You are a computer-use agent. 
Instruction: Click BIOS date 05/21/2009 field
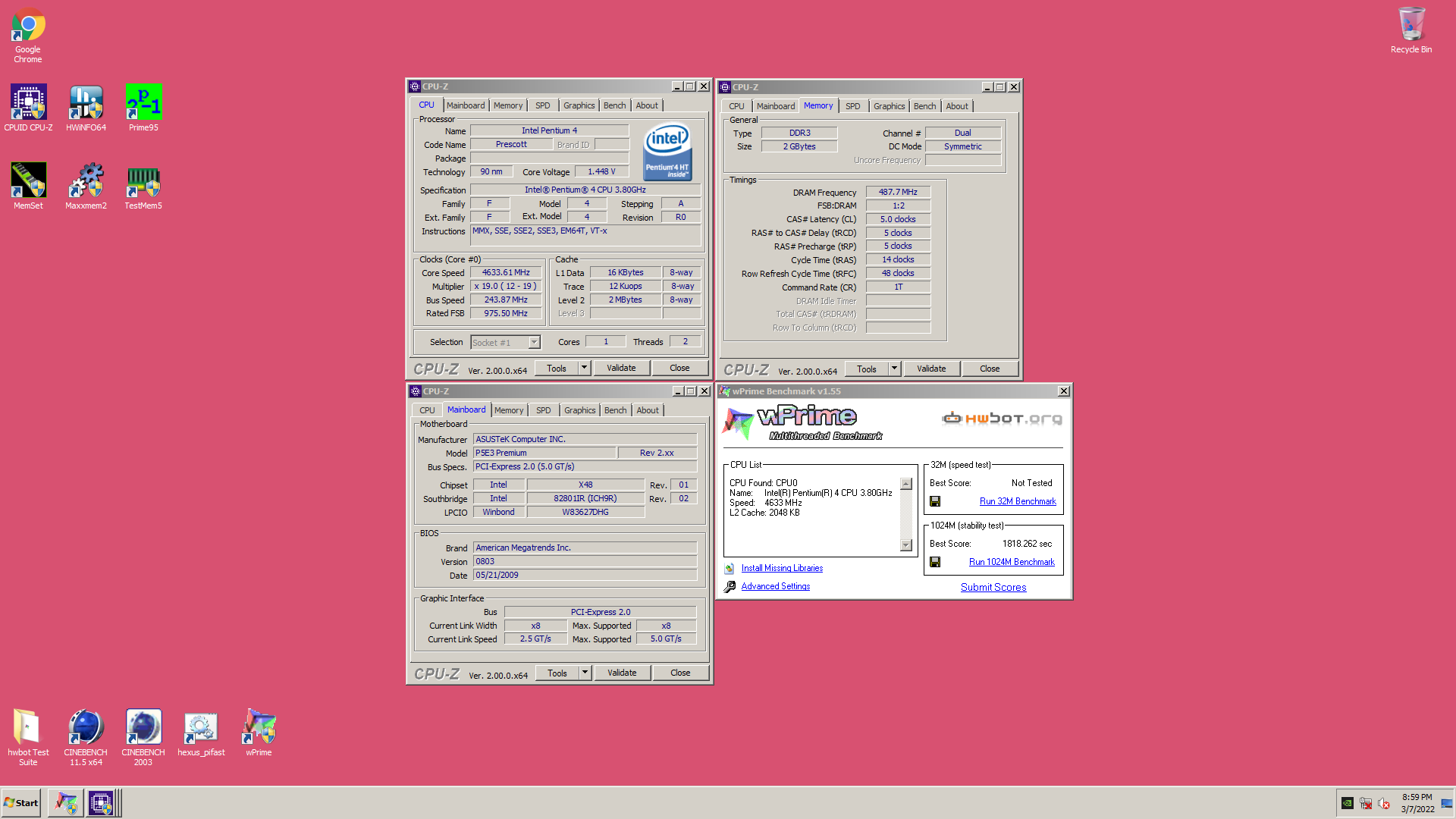[x=585, y=575]
